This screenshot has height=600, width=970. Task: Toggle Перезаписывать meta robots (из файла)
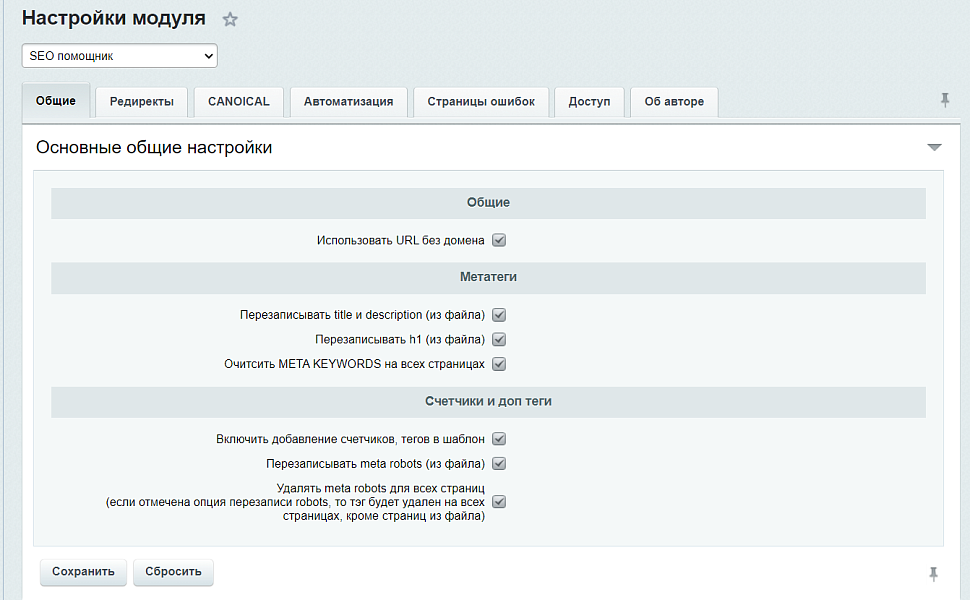(x=498, y=463)
